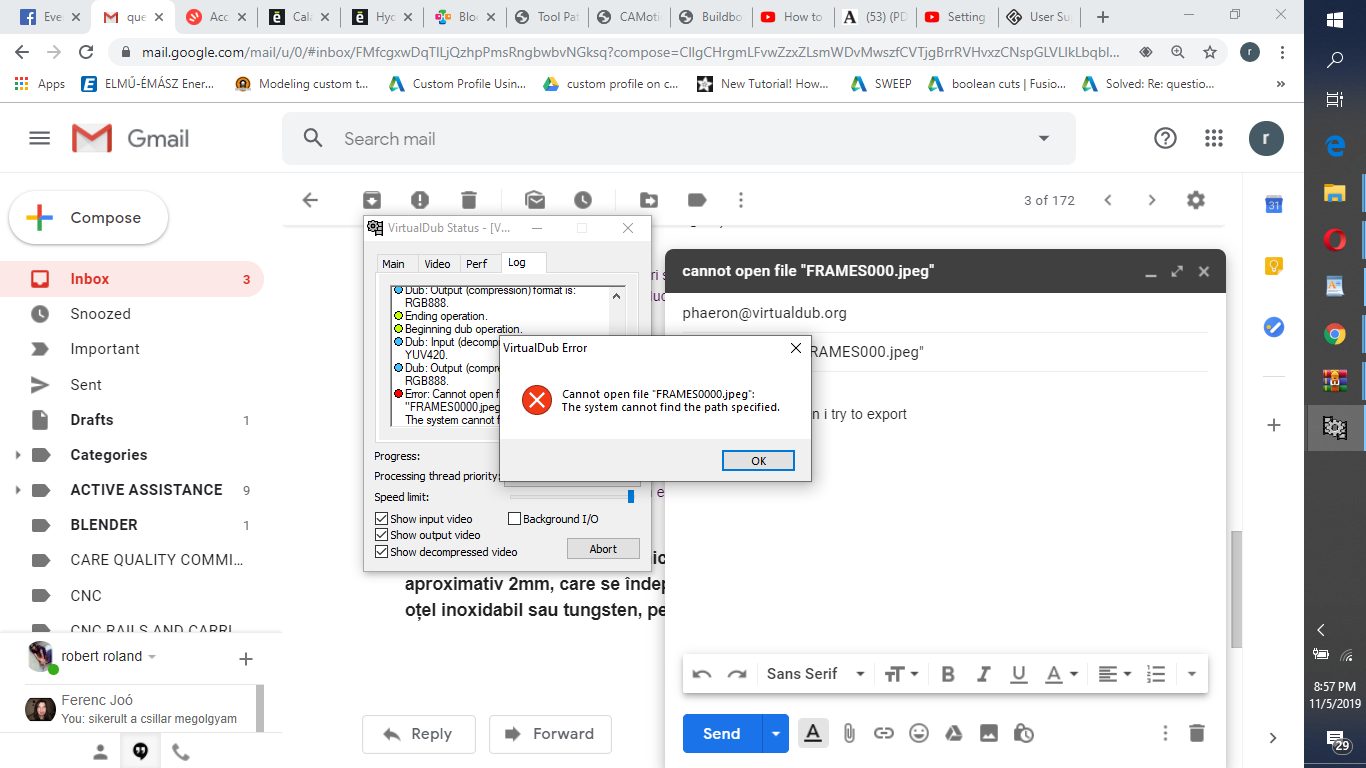Send the email with Send button

pos(722,733)
